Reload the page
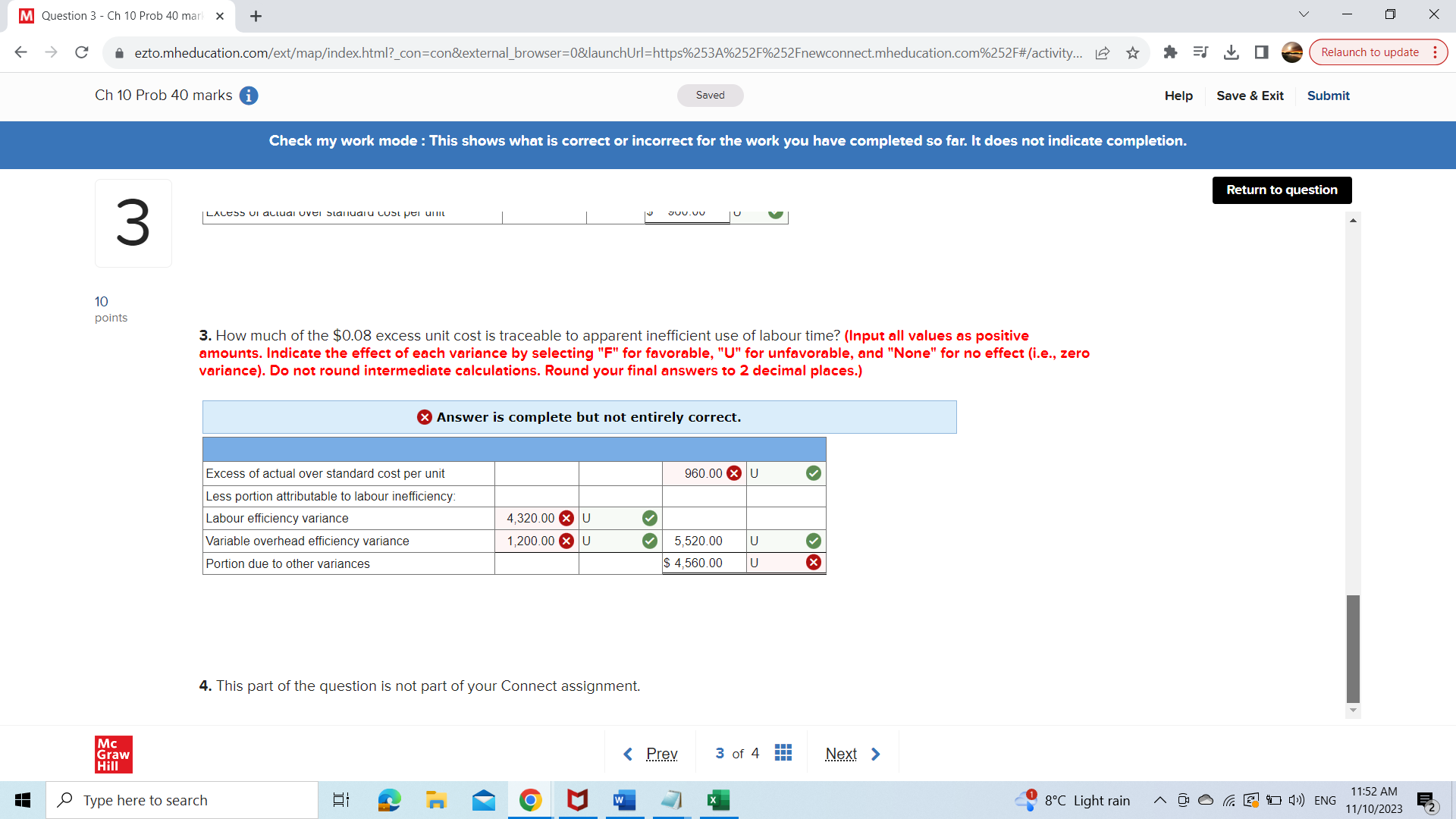 tap(82, 52)
